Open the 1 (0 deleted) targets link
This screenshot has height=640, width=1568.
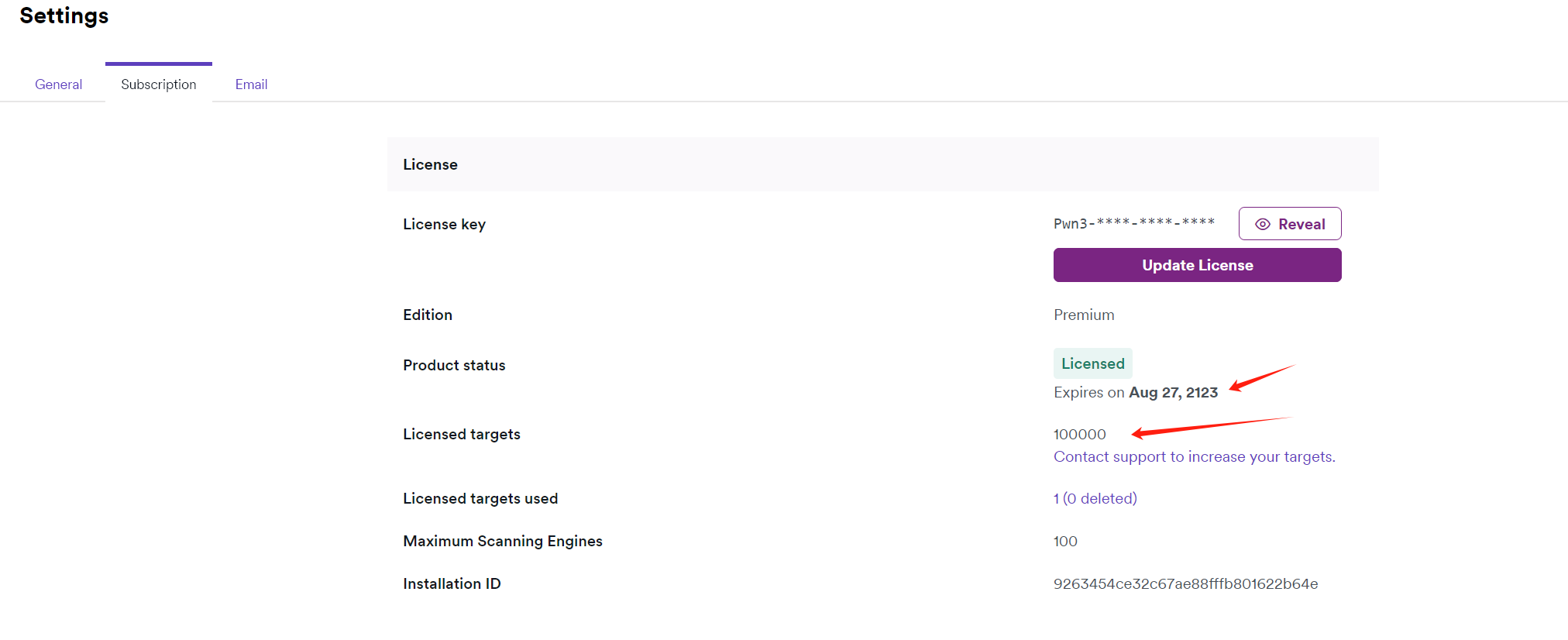click(x=1095, y=498)
